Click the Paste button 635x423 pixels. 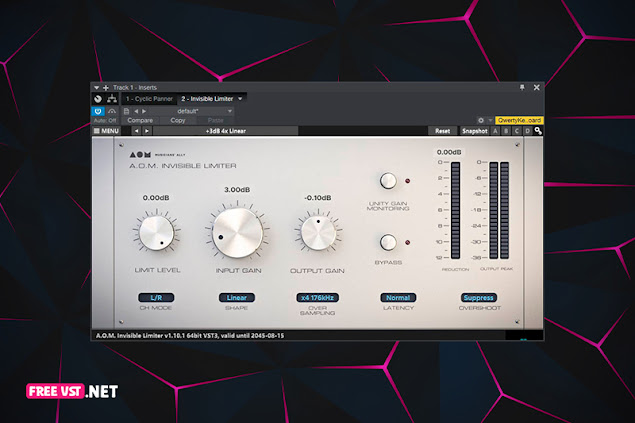click(215, 121)
